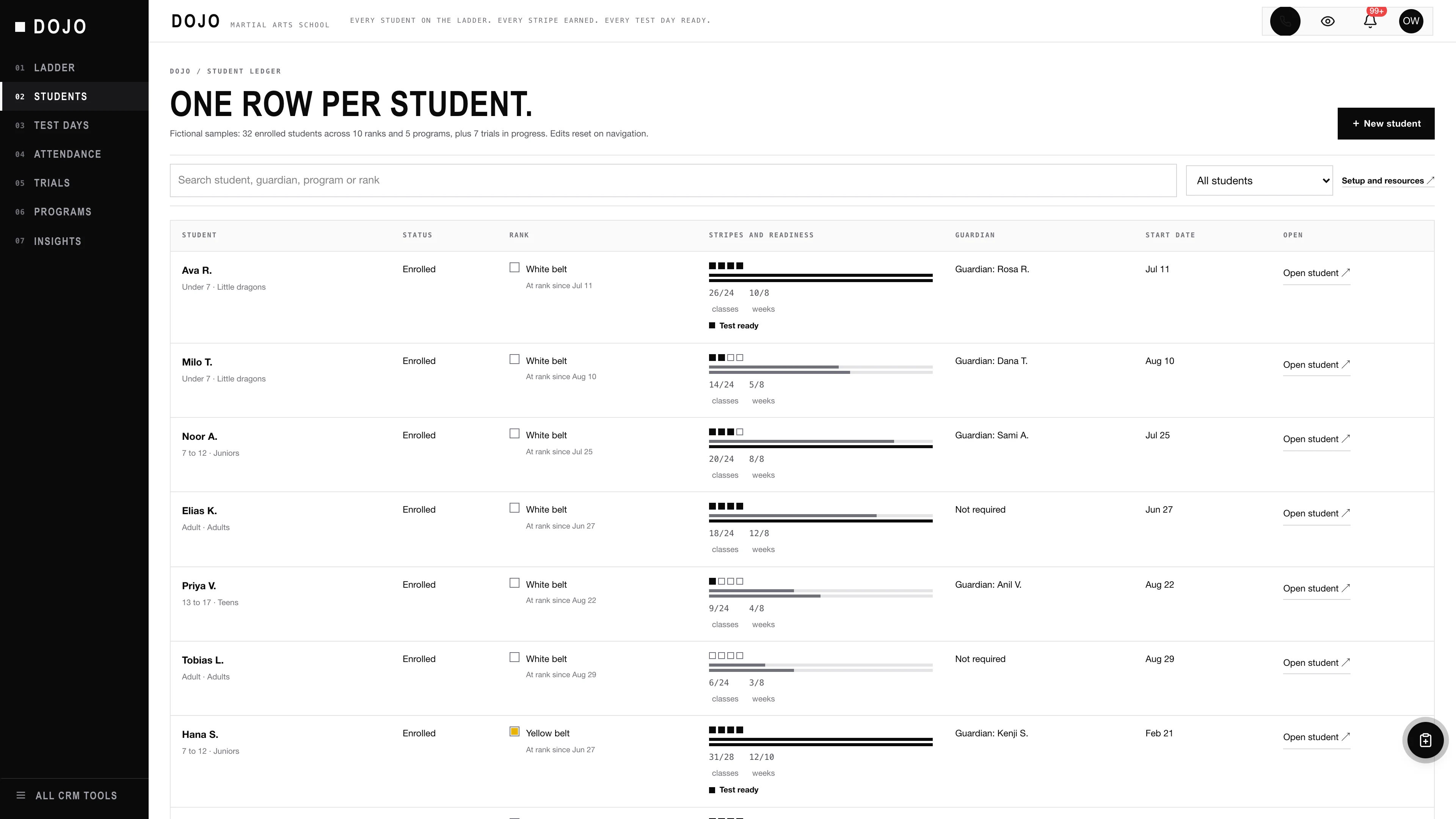Image resolution: width=1456 pixels, height=819 pixels.
Task: View Insights page
Action: click(74, 241)
